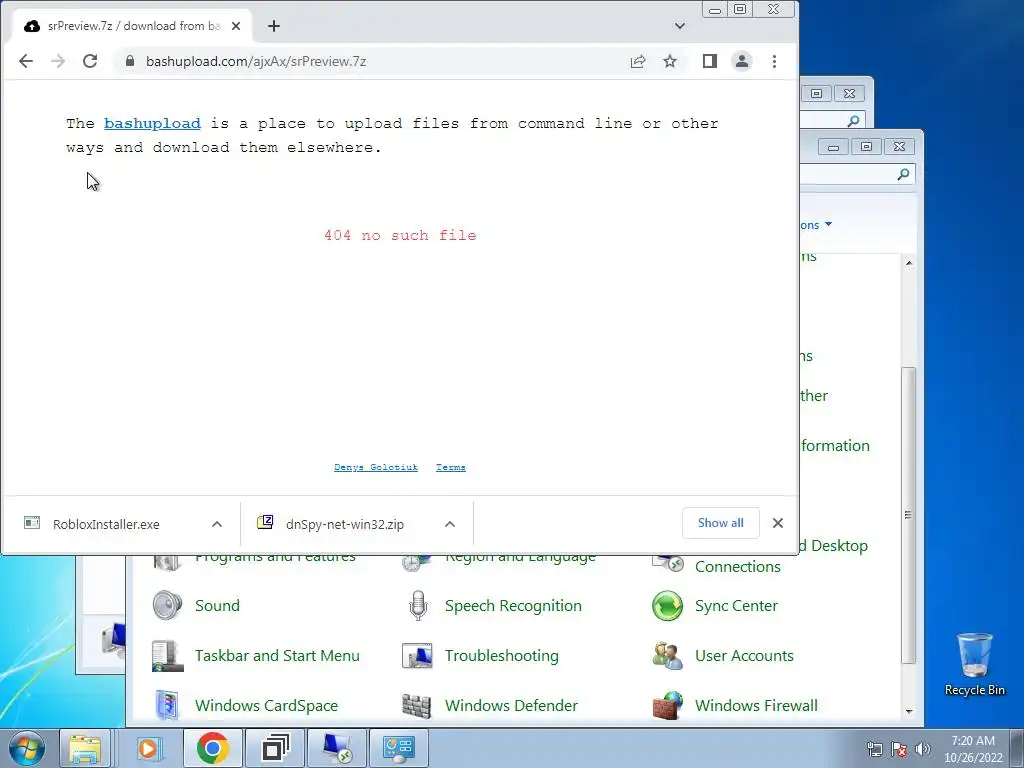Open the Chrome three-dot menu

coord(775,61)
